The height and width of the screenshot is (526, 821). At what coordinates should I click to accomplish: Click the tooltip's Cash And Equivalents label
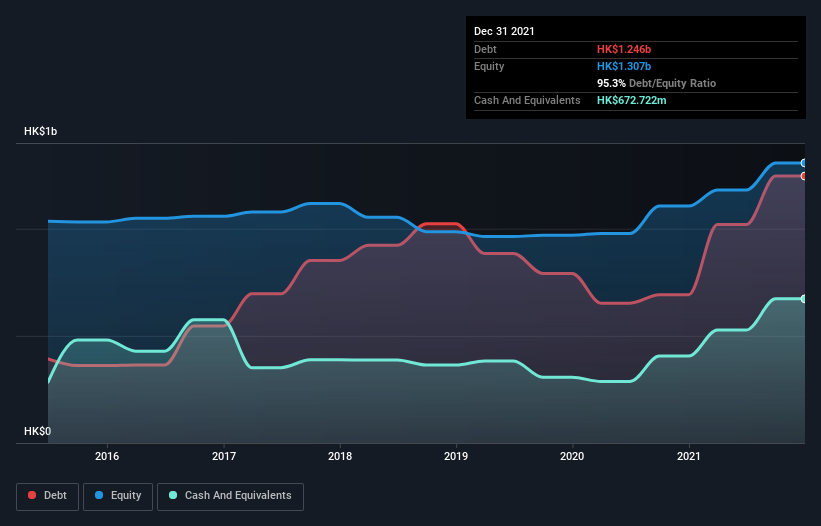point(527,100)
